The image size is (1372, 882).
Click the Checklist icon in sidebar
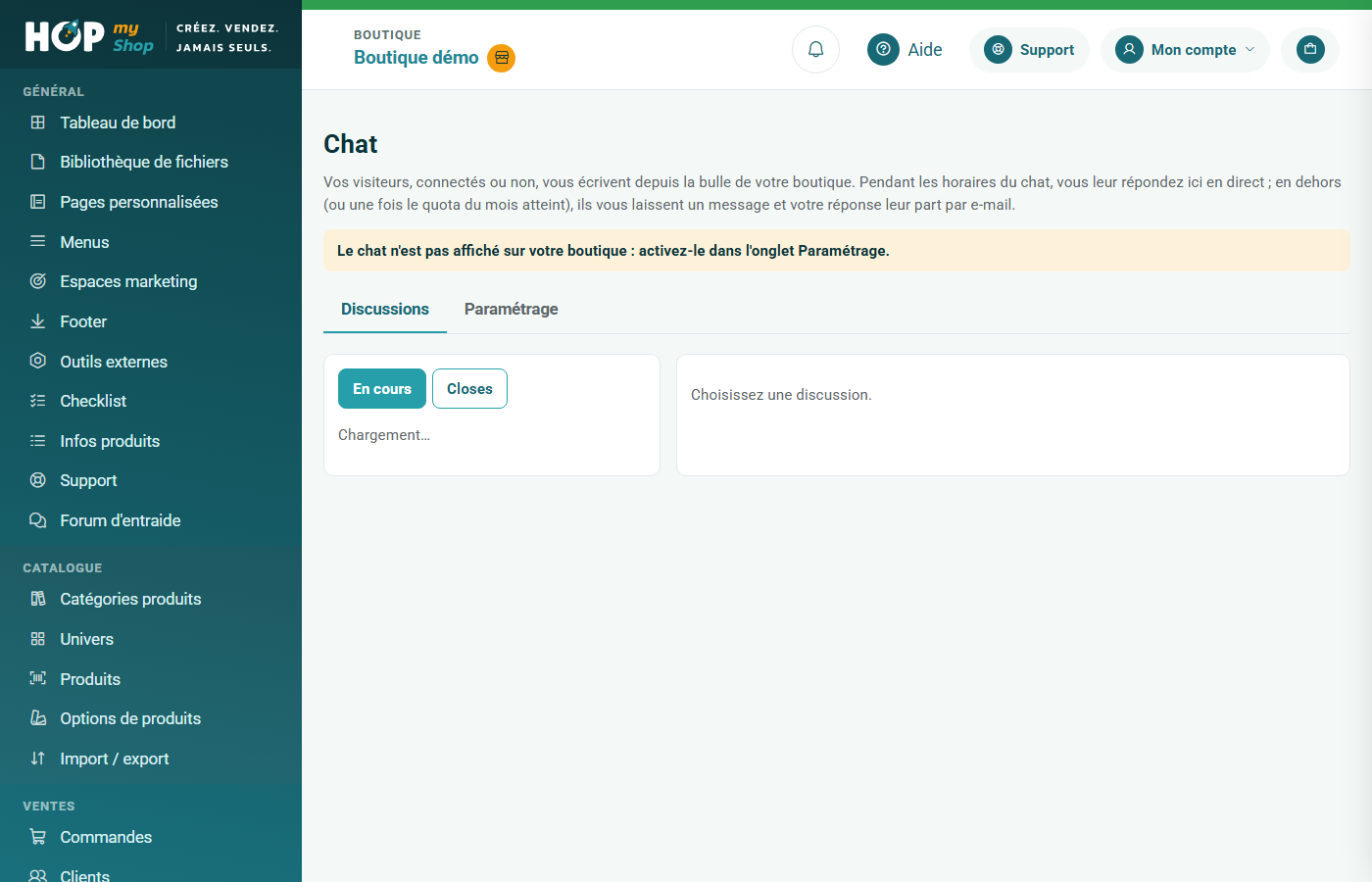[x=38, y=401]
